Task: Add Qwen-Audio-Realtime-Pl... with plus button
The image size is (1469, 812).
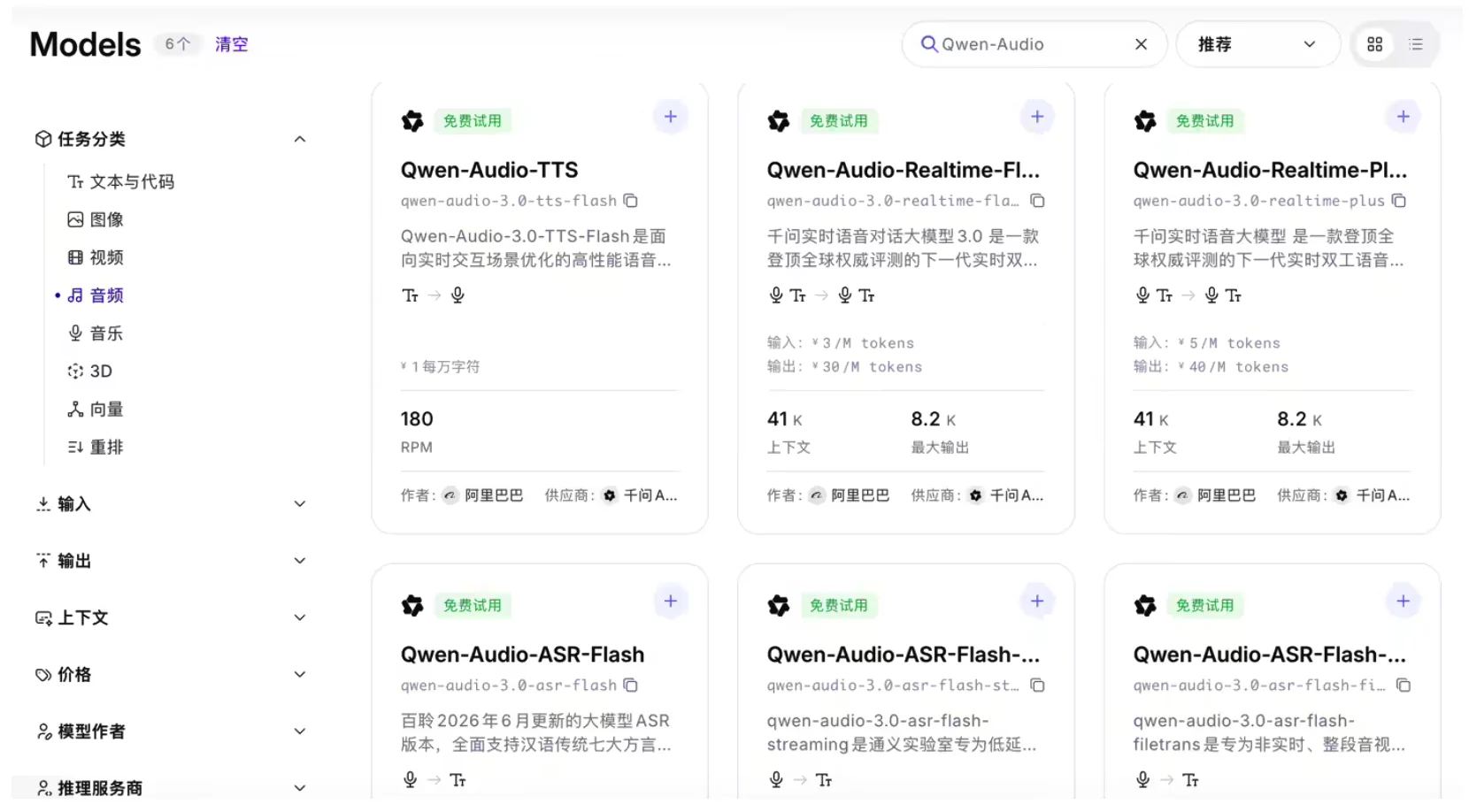Action: (1404, 117)
